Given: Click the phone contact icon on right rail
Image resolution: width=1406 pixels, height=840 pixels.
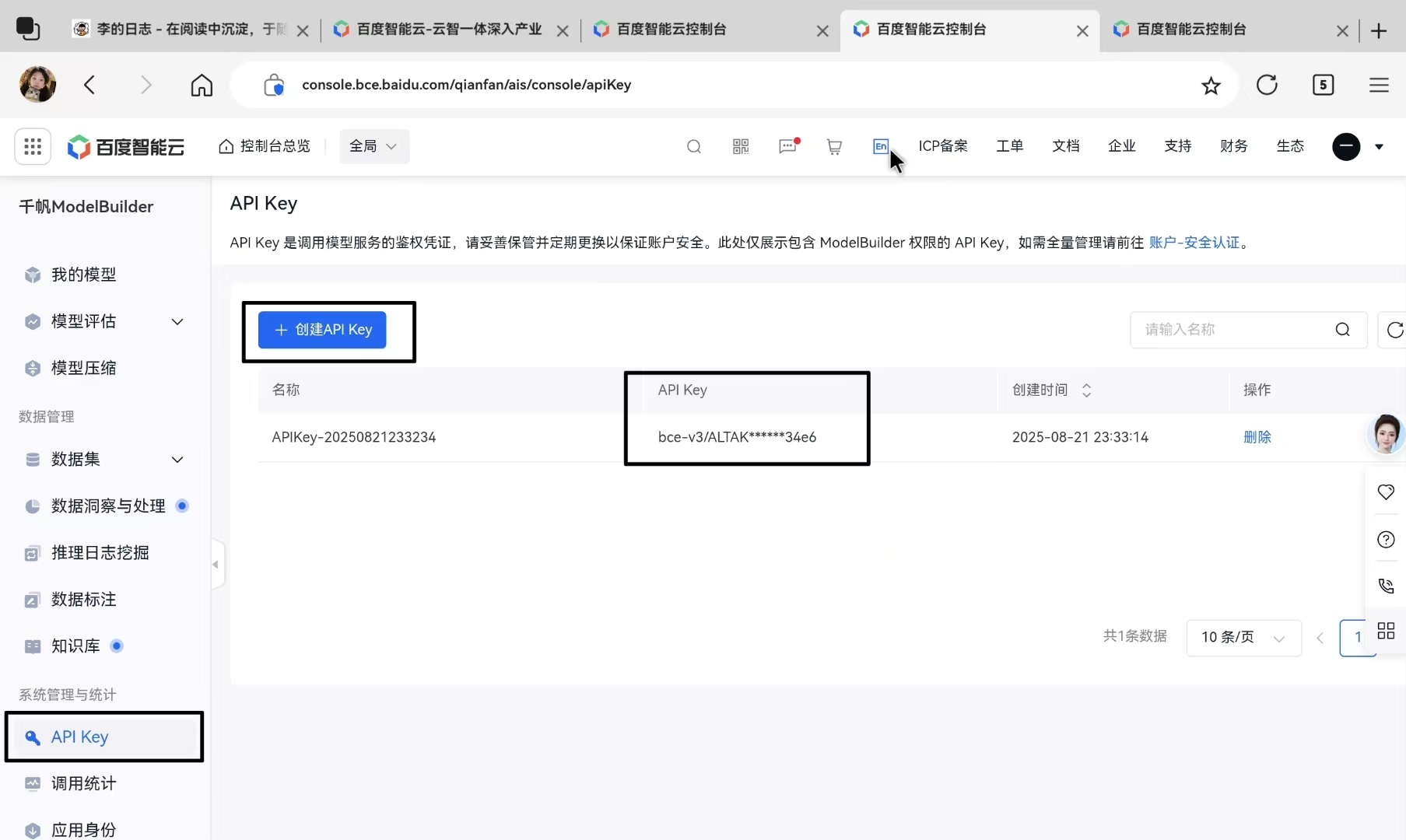Looking at the screenshot, I should 1386,586.
